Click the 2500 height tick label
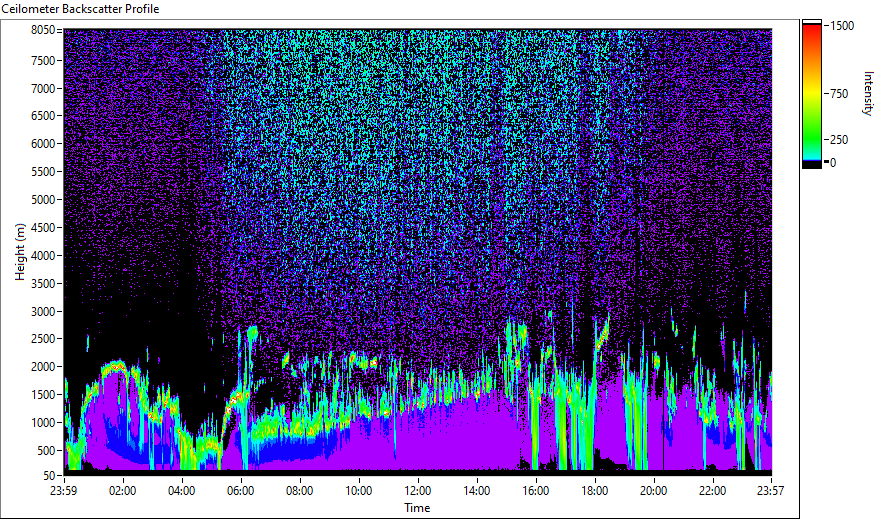878x519 pixels. click(x=43, y=339)
